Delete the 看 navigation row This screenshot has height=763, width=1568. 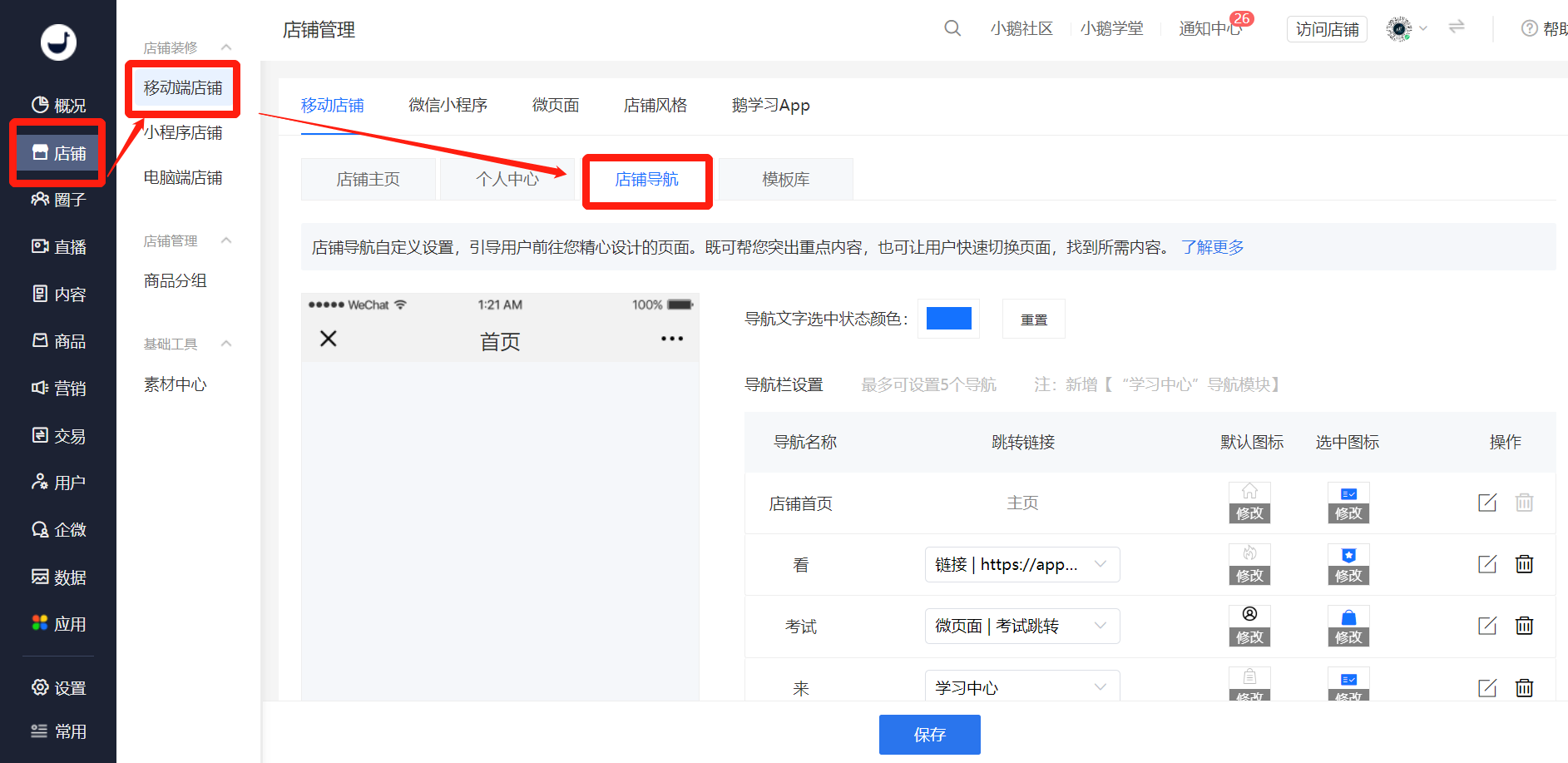1524,564
